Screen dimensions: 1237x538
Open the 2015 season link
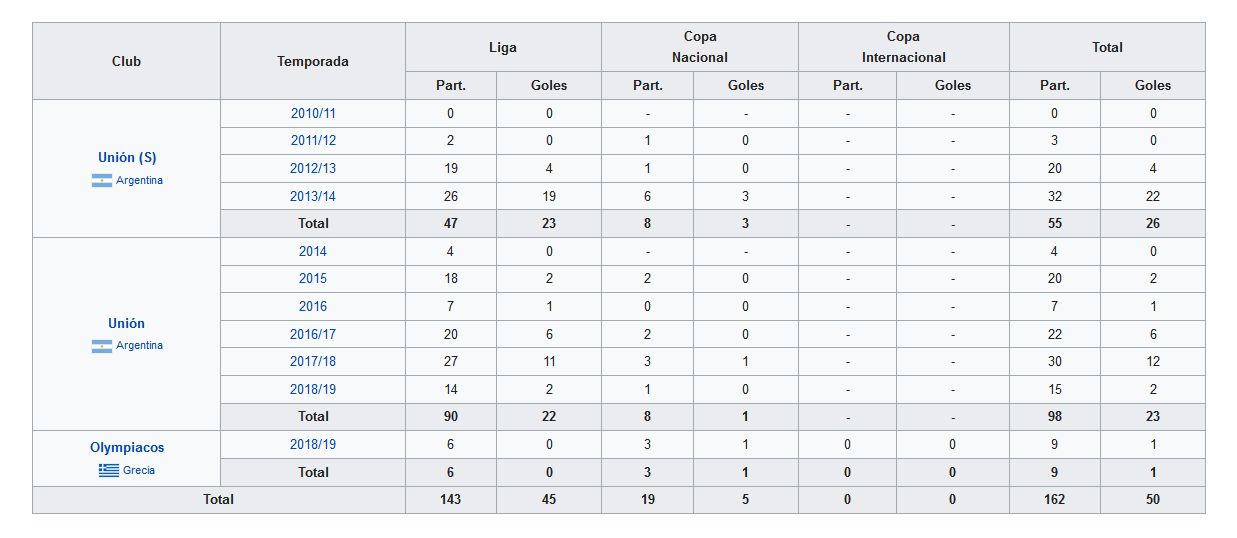tap(313, 279)
